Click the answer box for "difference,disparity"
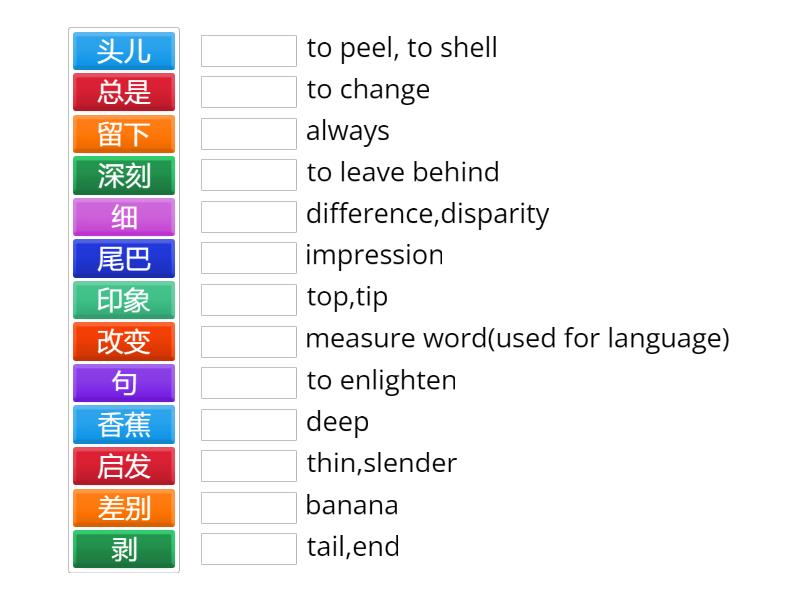This screenshot has width=800, height=600. pyautogui.click(x=249, y=217)
